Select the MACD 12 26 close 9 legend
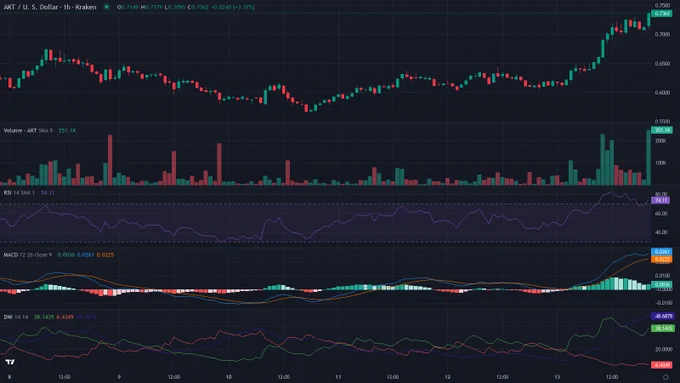Image resolution: width=680 pixels, height=383 pixels. [28, 255]
